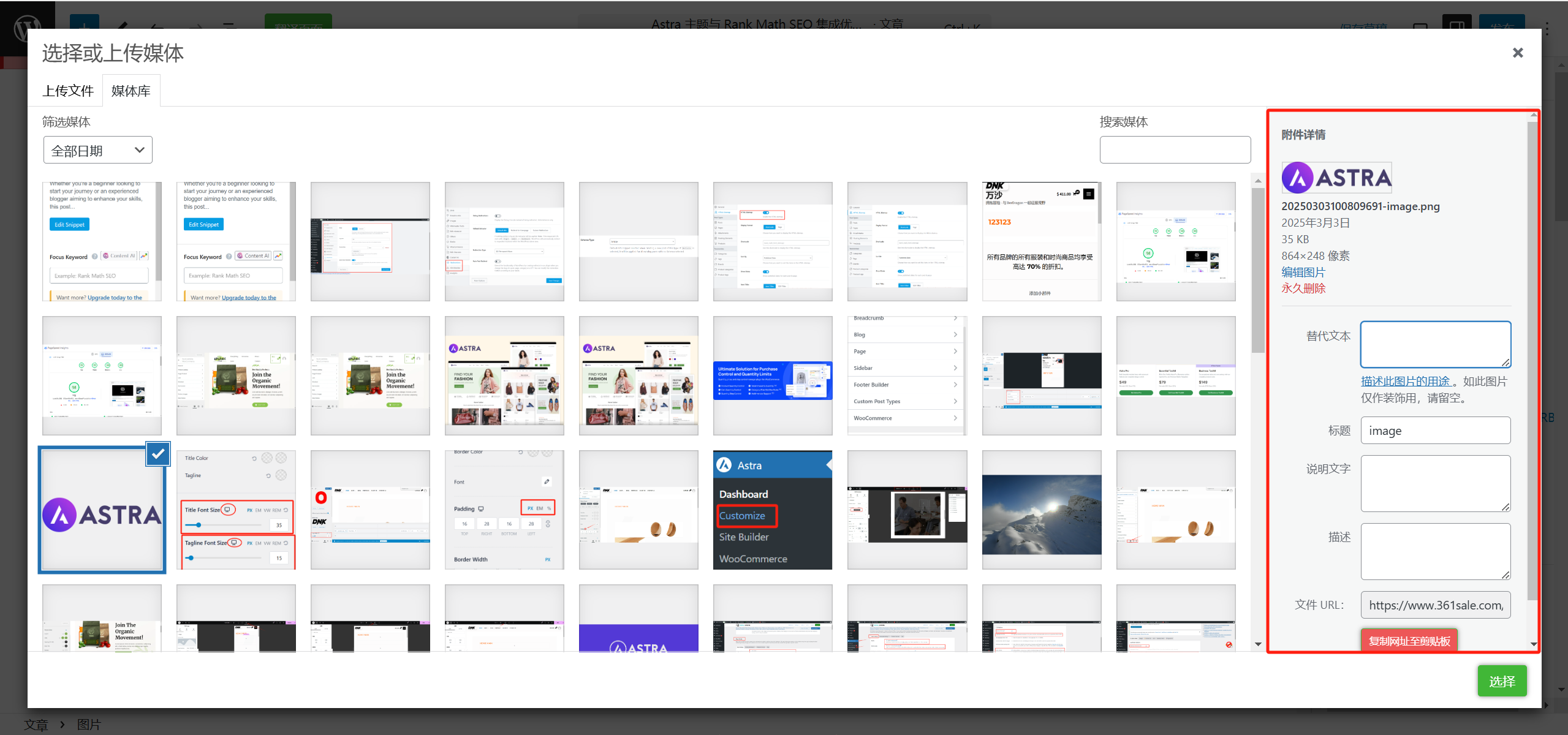
Task: Click in the 搜索媒体 search field
Action: tap(1175, 150)
